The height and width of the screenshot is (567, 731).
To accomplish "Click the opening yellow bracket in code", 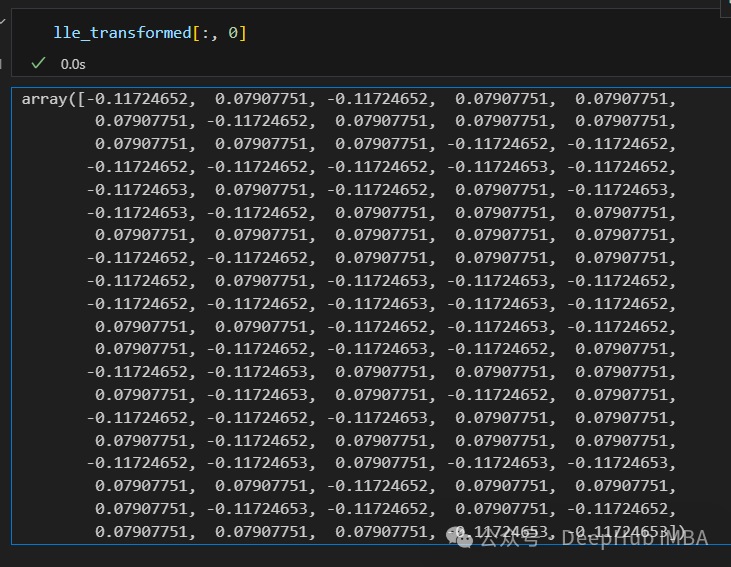I will coord(196,33).
